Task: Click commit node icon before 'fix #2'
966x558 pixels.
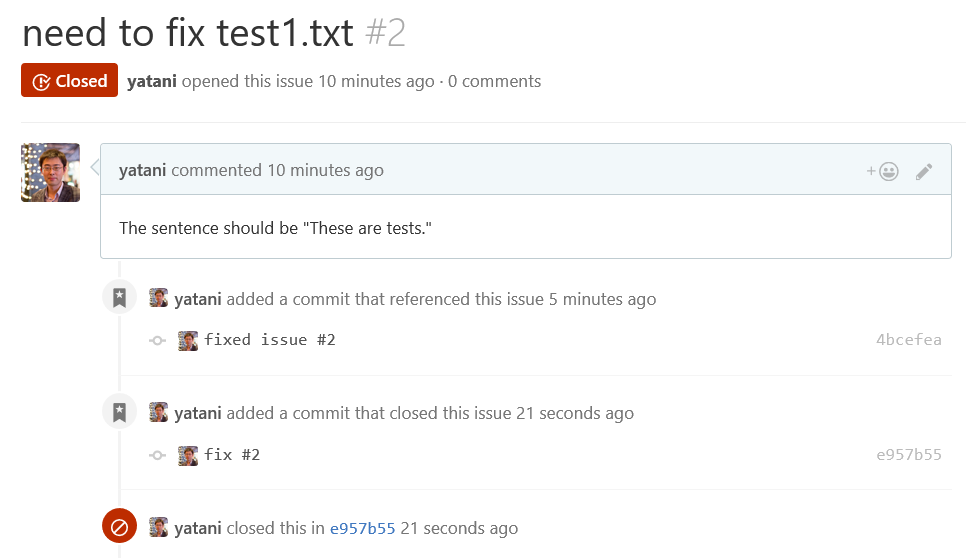Action: coord(158,455)
